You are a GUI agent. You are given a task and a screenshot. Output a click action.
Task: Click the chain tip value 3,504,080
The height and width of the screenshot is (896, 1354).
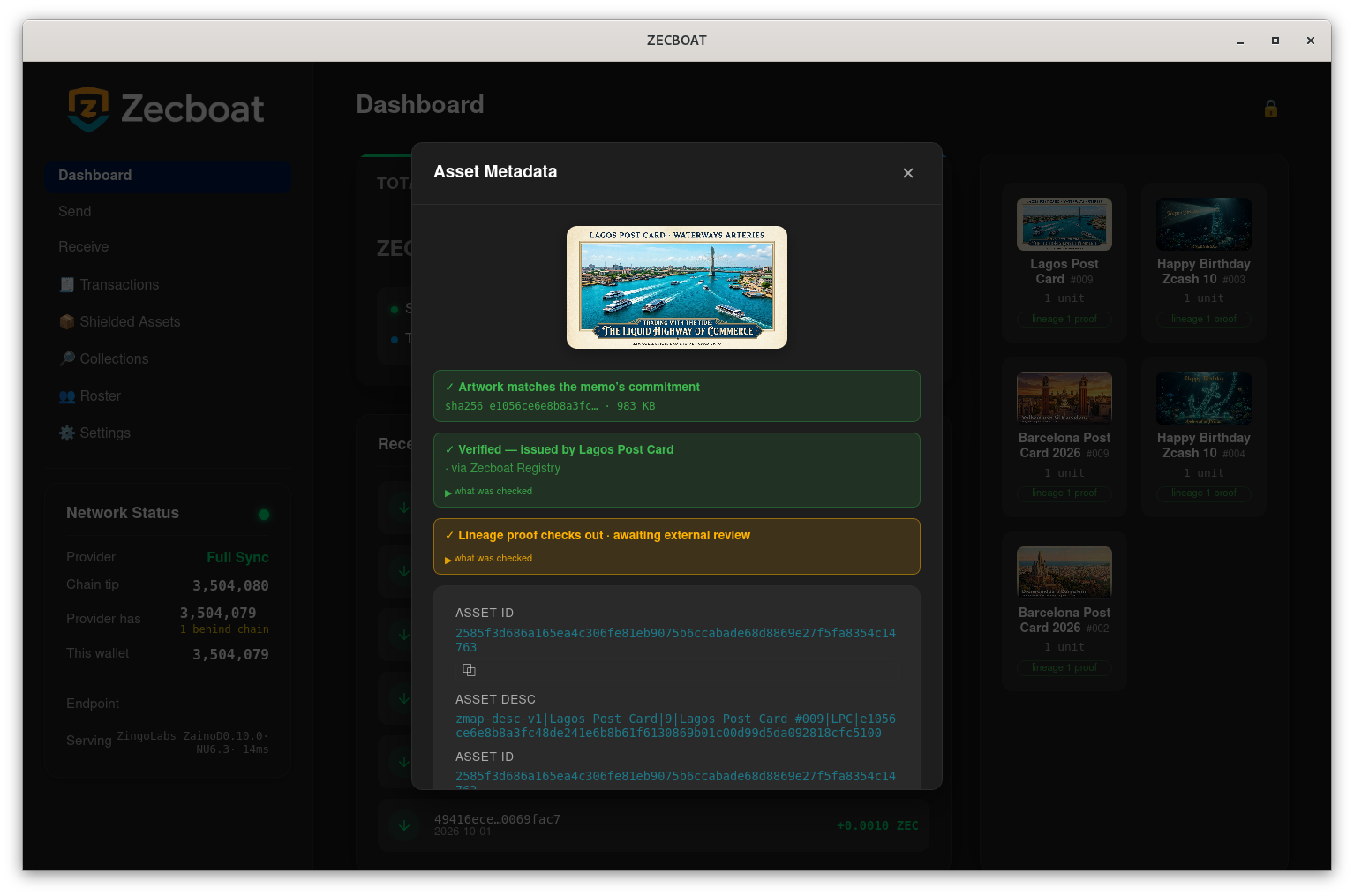tap(230, 585)
